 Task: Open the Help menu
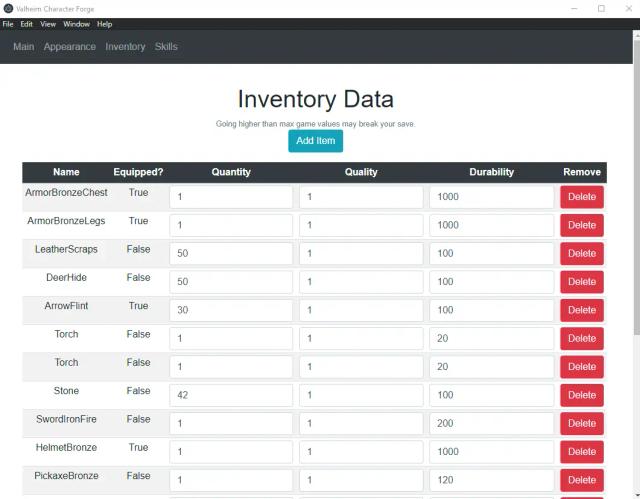point(104,24)
